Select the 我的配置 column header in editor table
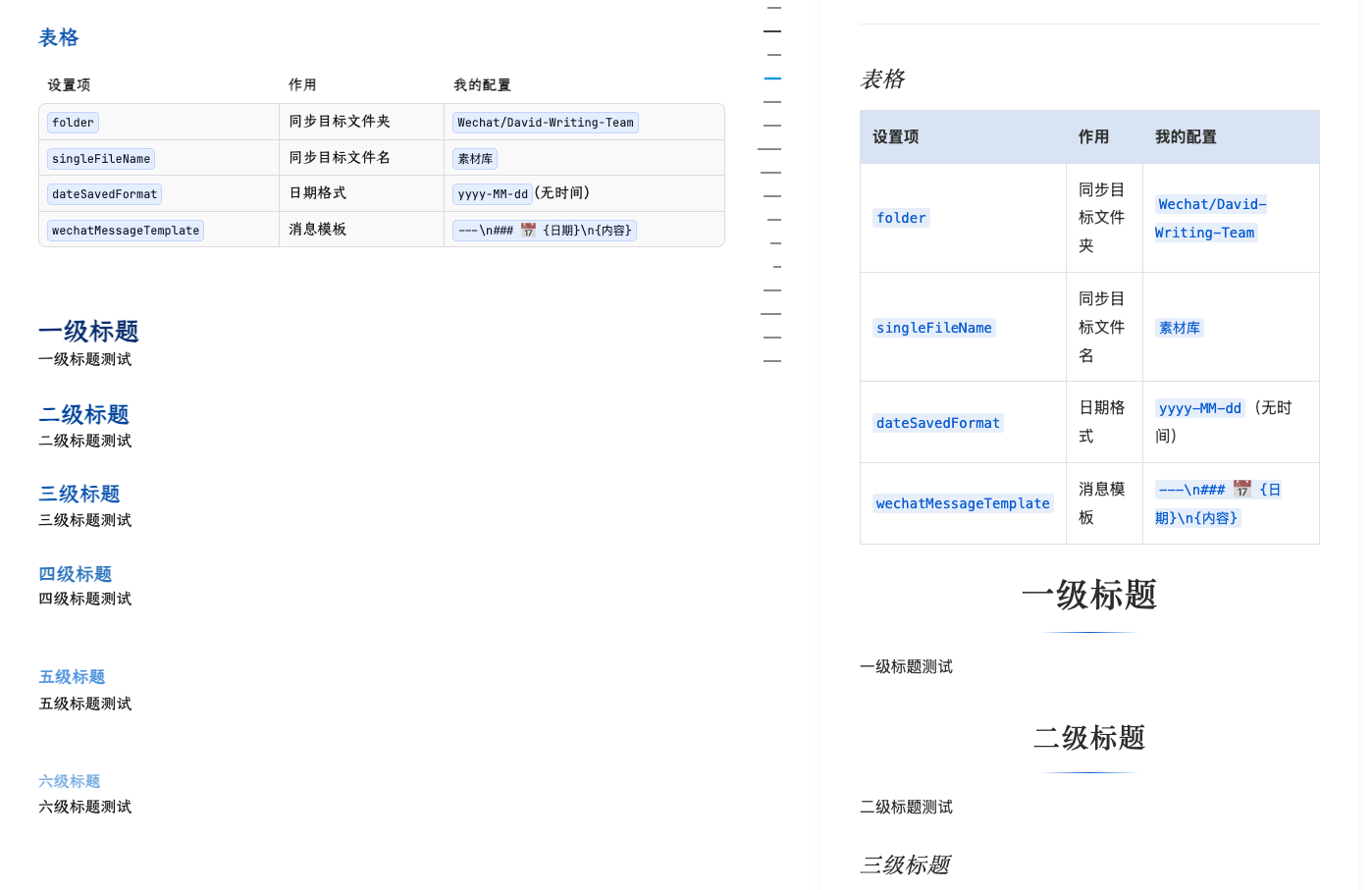The image size is (1372, 890). (x=480, y=84)
